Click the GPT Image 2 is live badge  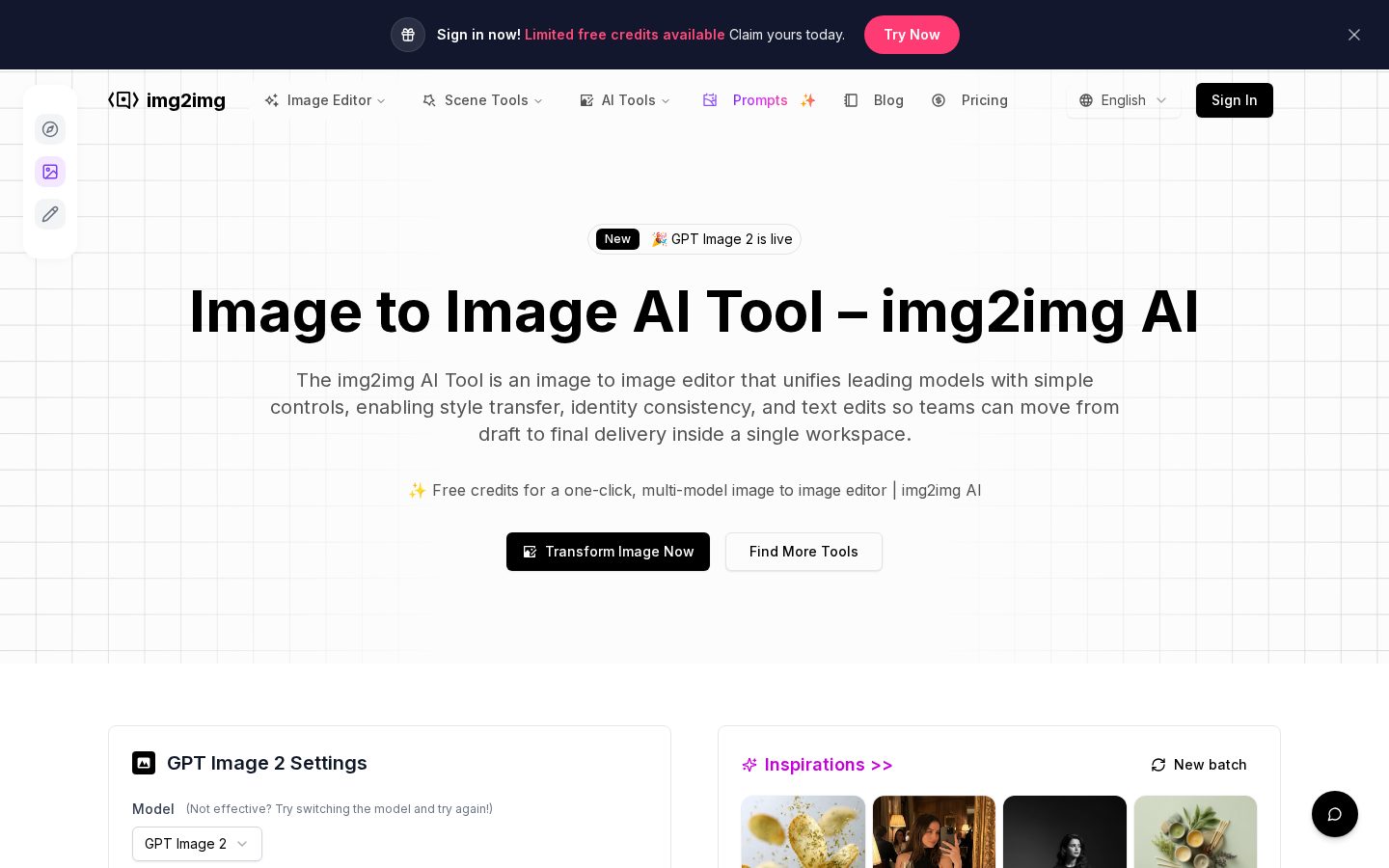[694, 239]
